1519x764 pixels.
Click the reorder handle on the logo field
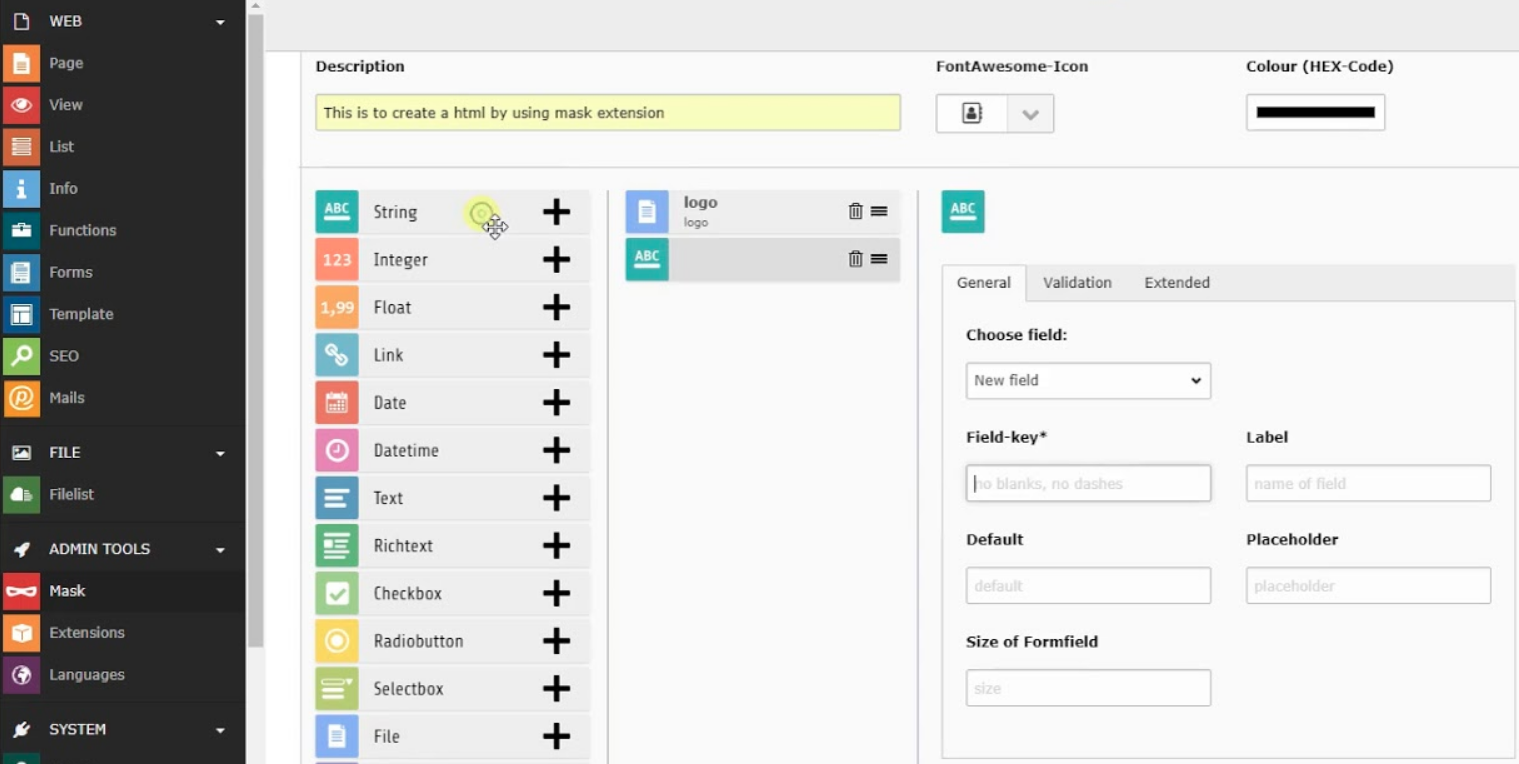tap(879, 211)
